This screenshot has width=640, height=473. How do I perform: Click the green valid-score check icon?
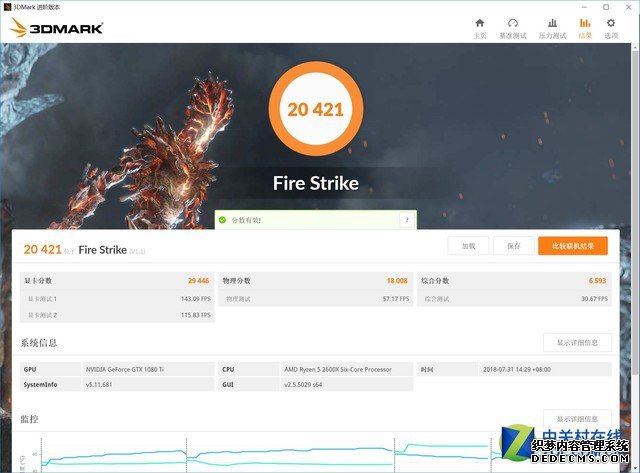coord(222,220)
